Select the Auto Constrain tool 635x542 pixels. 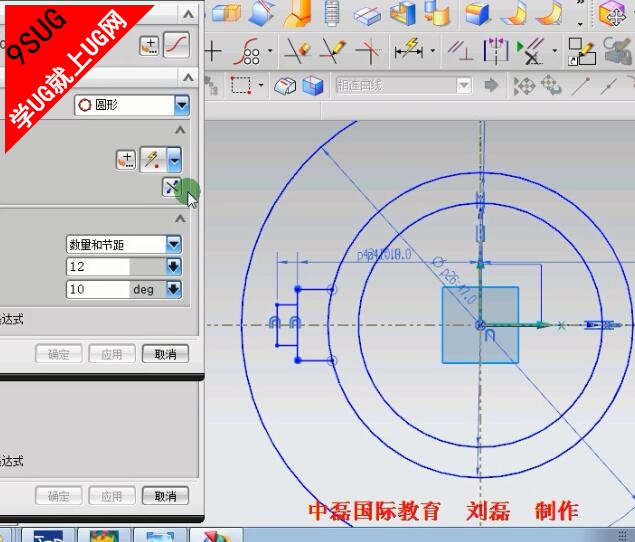[530, 51]
